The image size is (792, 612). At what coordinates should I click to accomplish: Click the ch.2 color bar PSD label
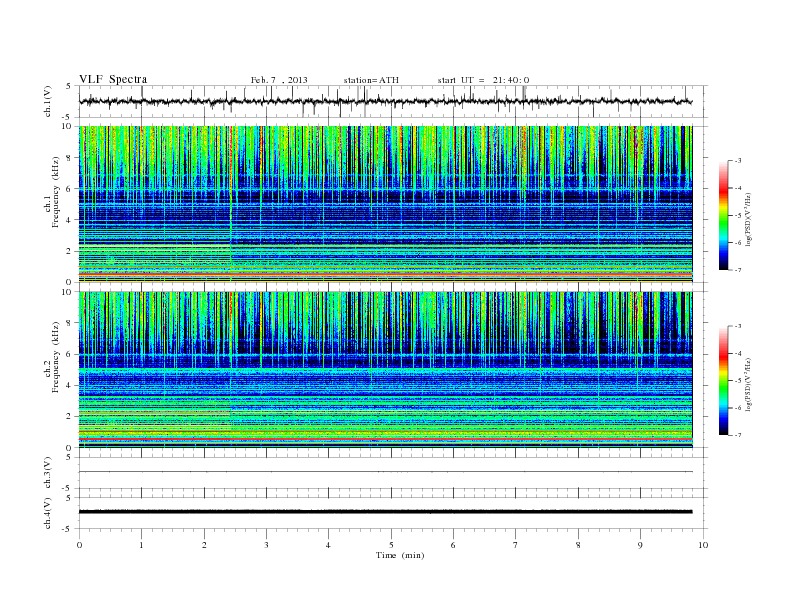(749, 384)
